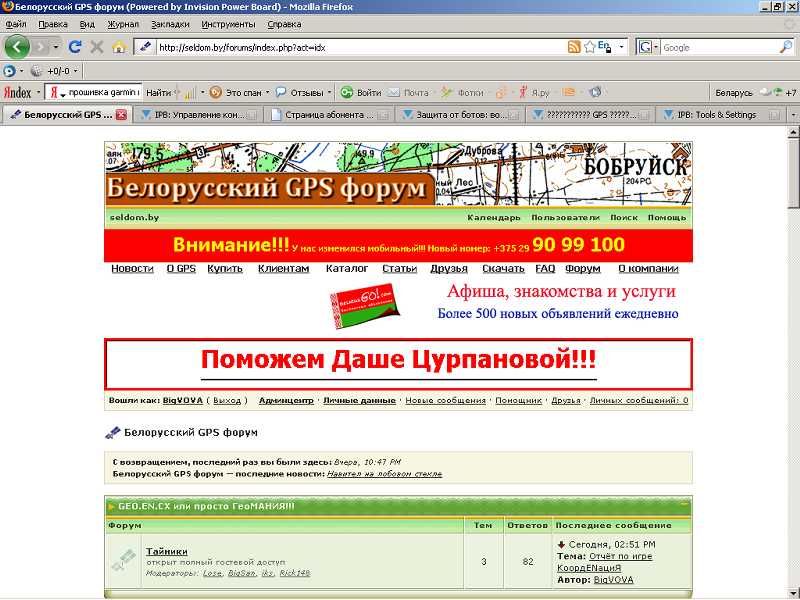Click the vertical scrollbar down arrow
Viewport: 800px width, 600px height.
793,593
